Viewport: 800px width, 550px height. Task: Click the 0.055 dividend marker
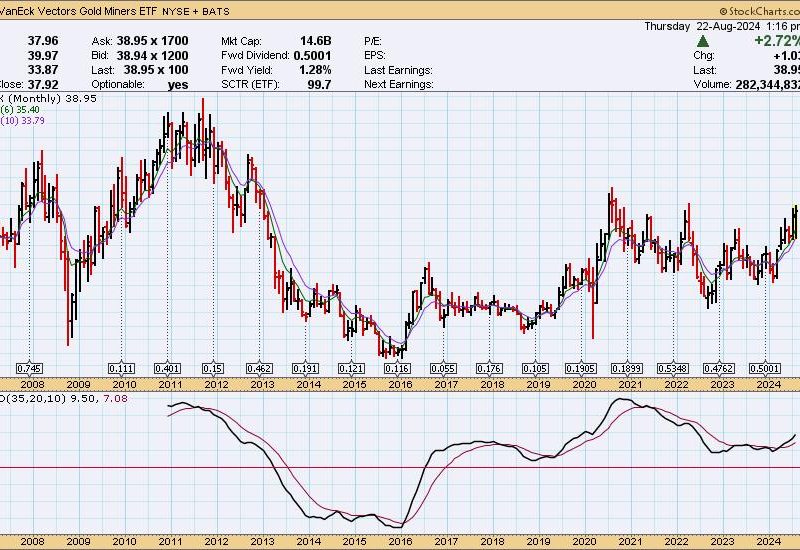(x=443, y=368)
